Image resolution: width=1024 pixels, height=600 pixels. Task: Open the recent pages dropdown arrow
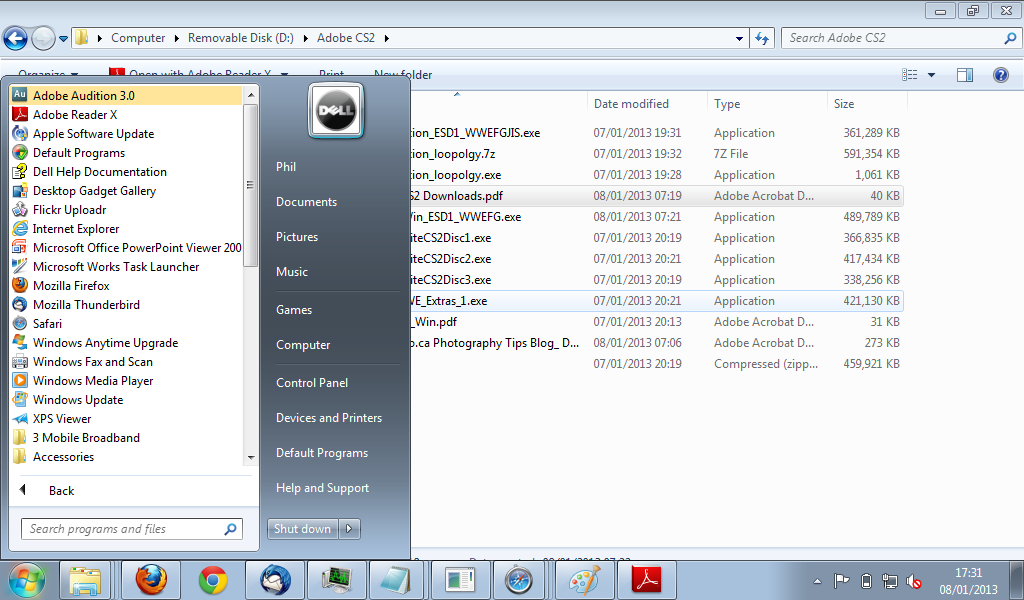tap(63, 39)
